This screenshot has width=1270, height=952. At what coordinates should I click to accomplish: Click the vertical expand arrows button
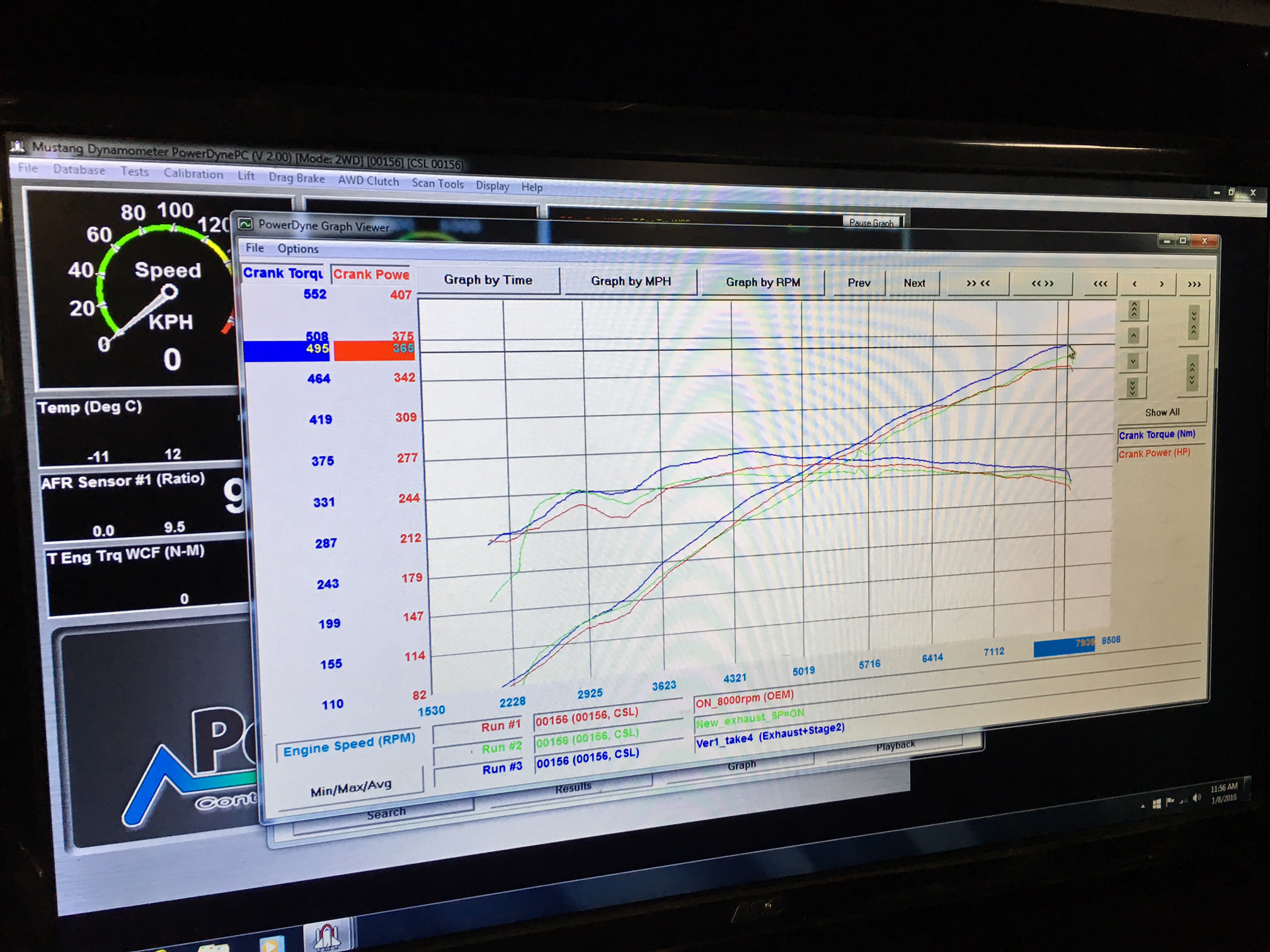click(x=1192, y=372)
